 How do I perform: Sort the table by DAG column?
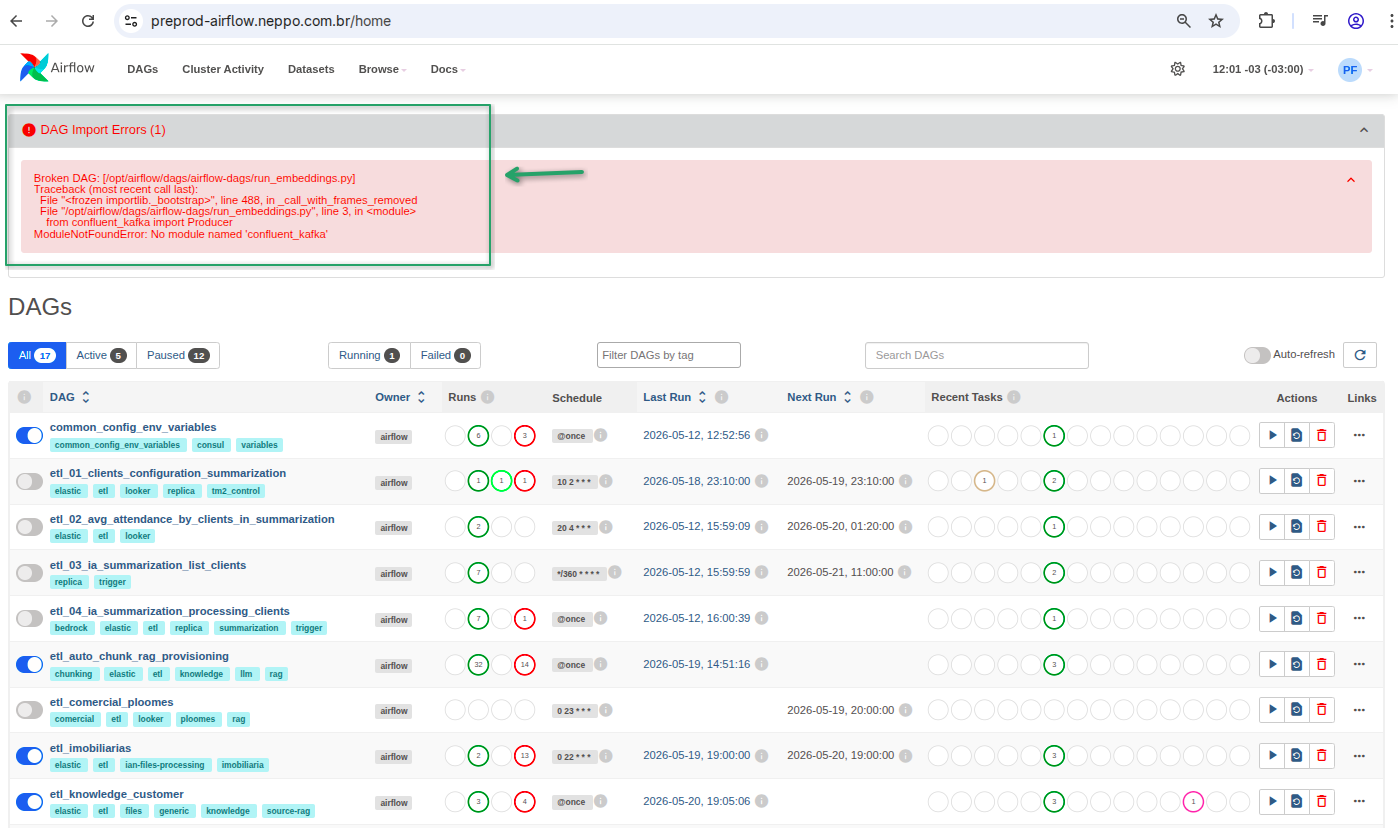click(x=70, y=397)
